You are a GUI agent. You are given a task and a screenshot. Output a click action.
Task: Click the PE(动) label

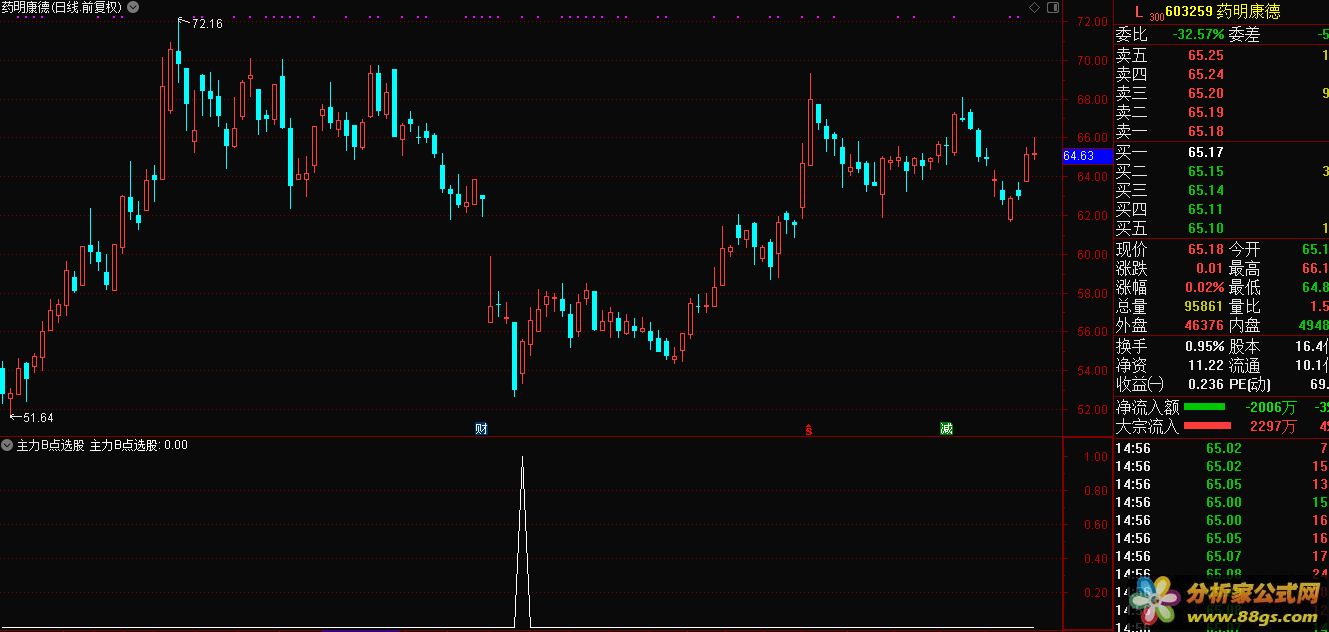[x=1250, y=384]
